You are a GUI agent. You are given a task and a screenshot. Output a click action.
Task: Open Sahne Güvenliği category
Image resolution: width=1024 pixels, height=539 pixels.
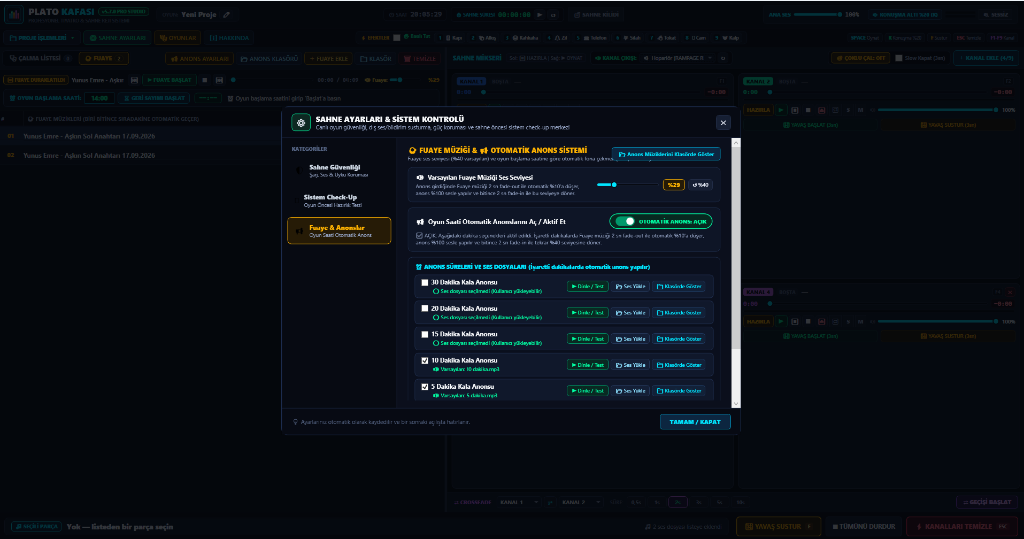[x=339, y=171]
